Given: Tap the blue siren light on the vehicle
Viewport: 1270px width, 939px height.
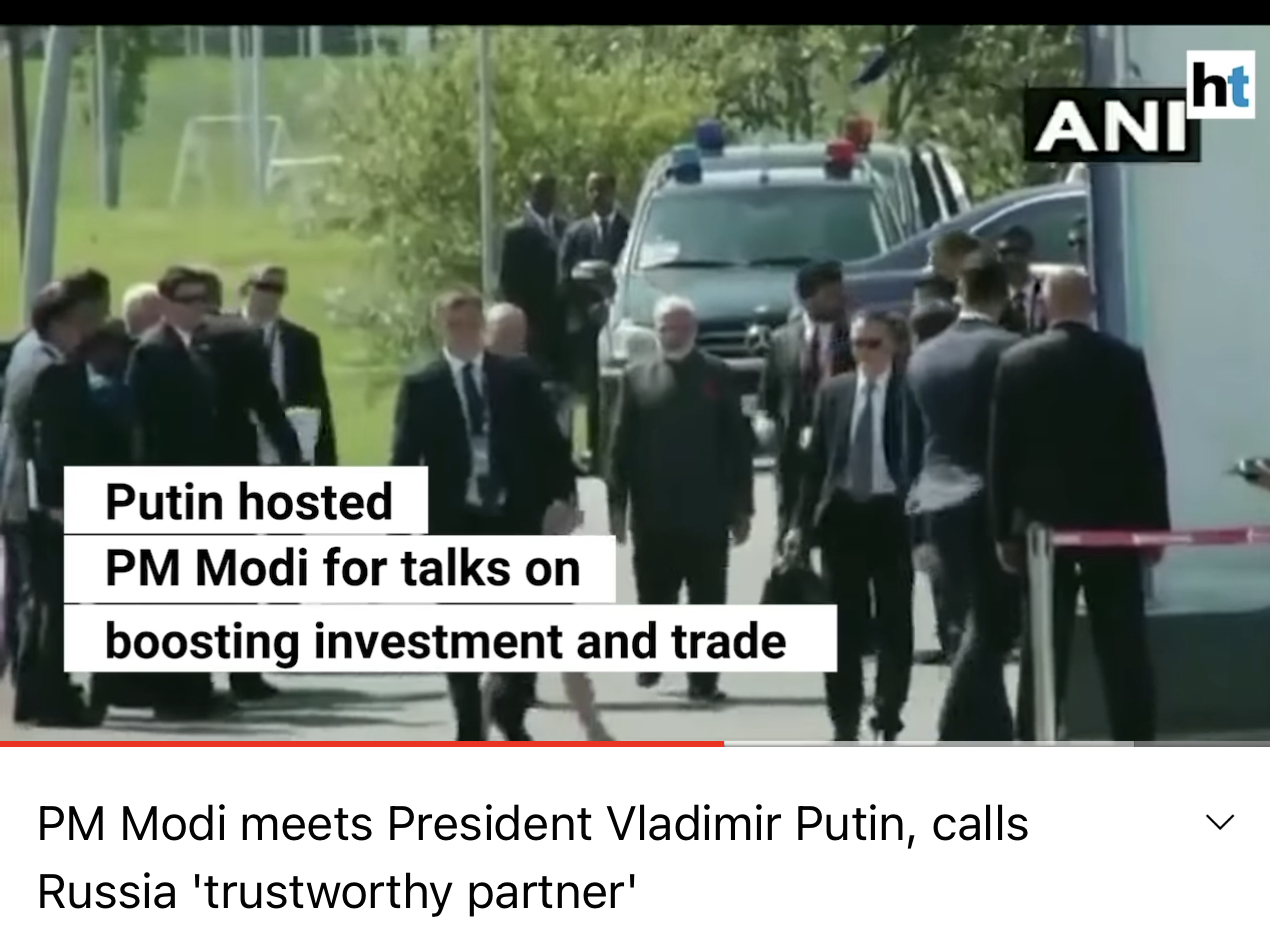Looking at the screenshot, I should 686,163.
